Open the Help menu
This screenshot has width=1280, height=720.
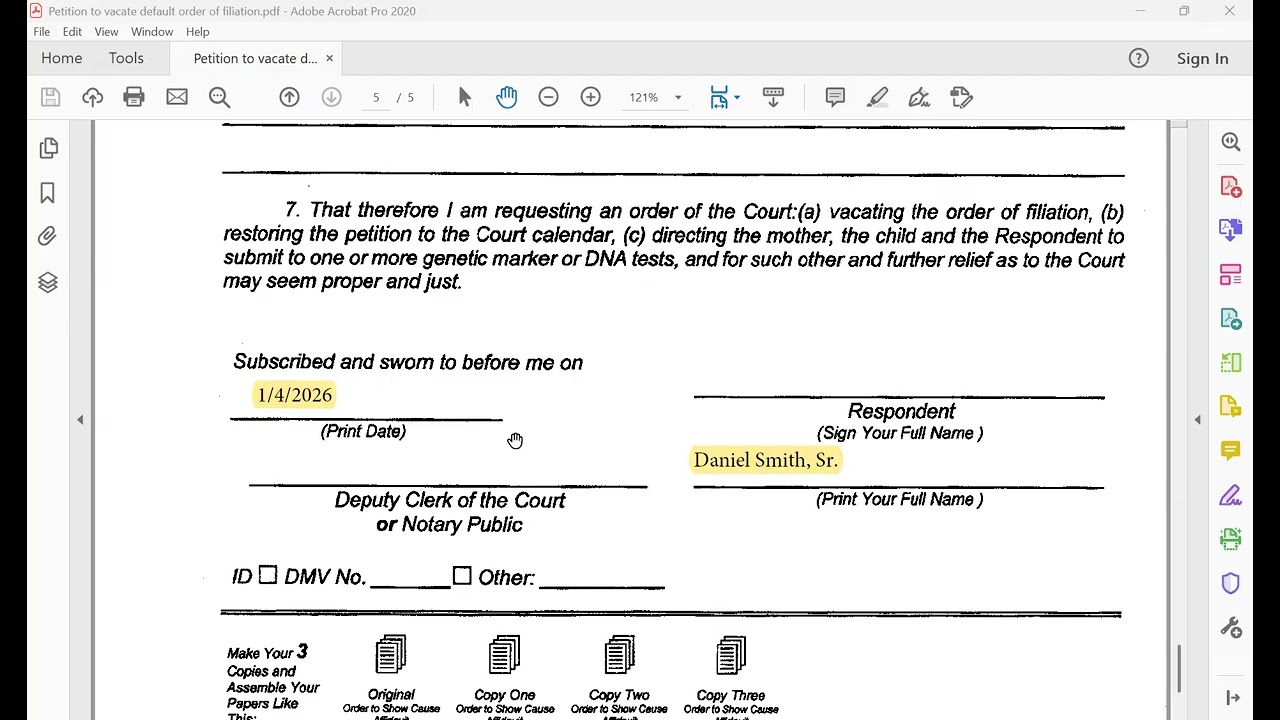pyautogui.click(x=197, y=32)
